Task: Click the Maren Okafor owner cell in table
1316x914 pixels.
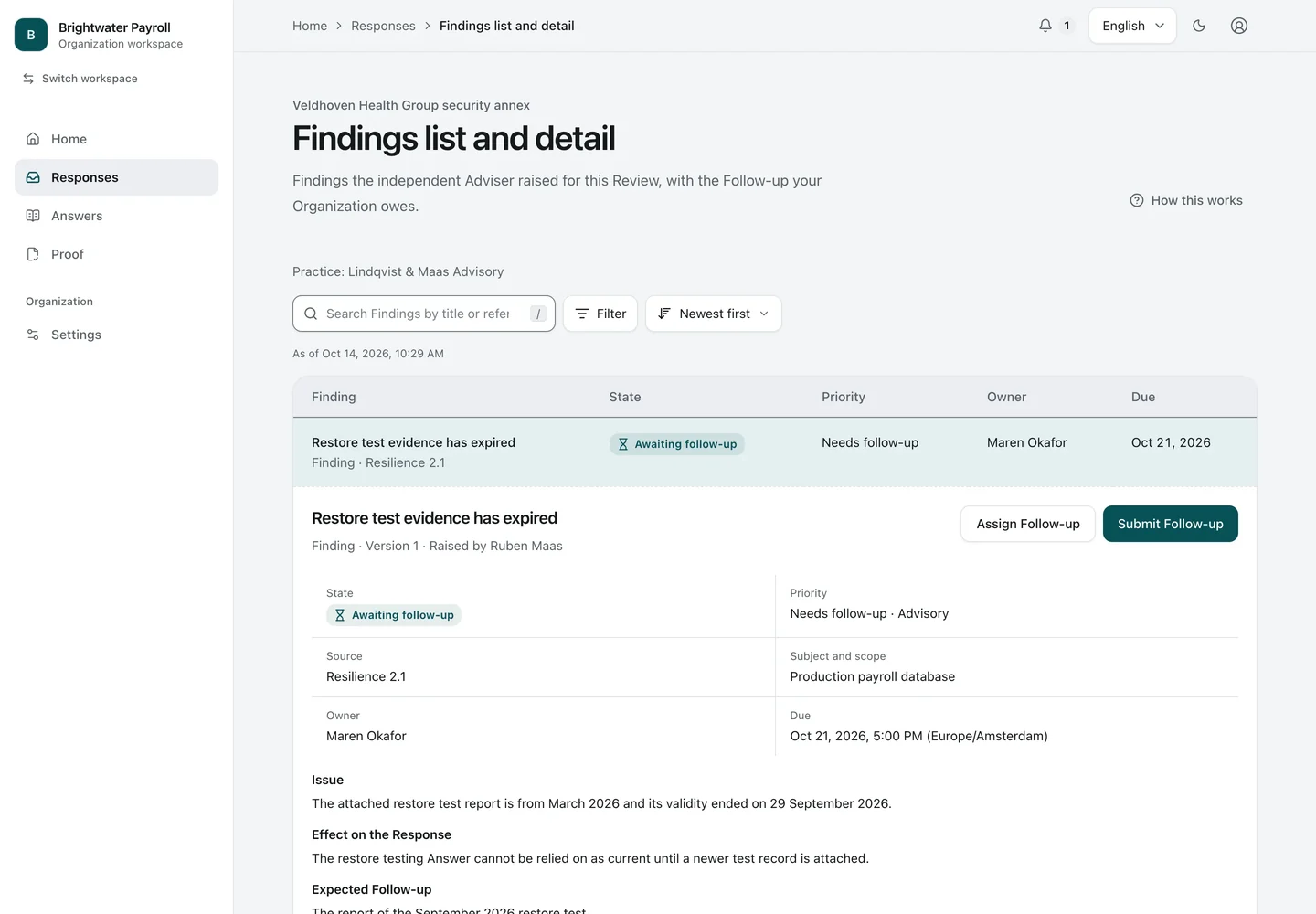Action: (x=1027, y=442)
